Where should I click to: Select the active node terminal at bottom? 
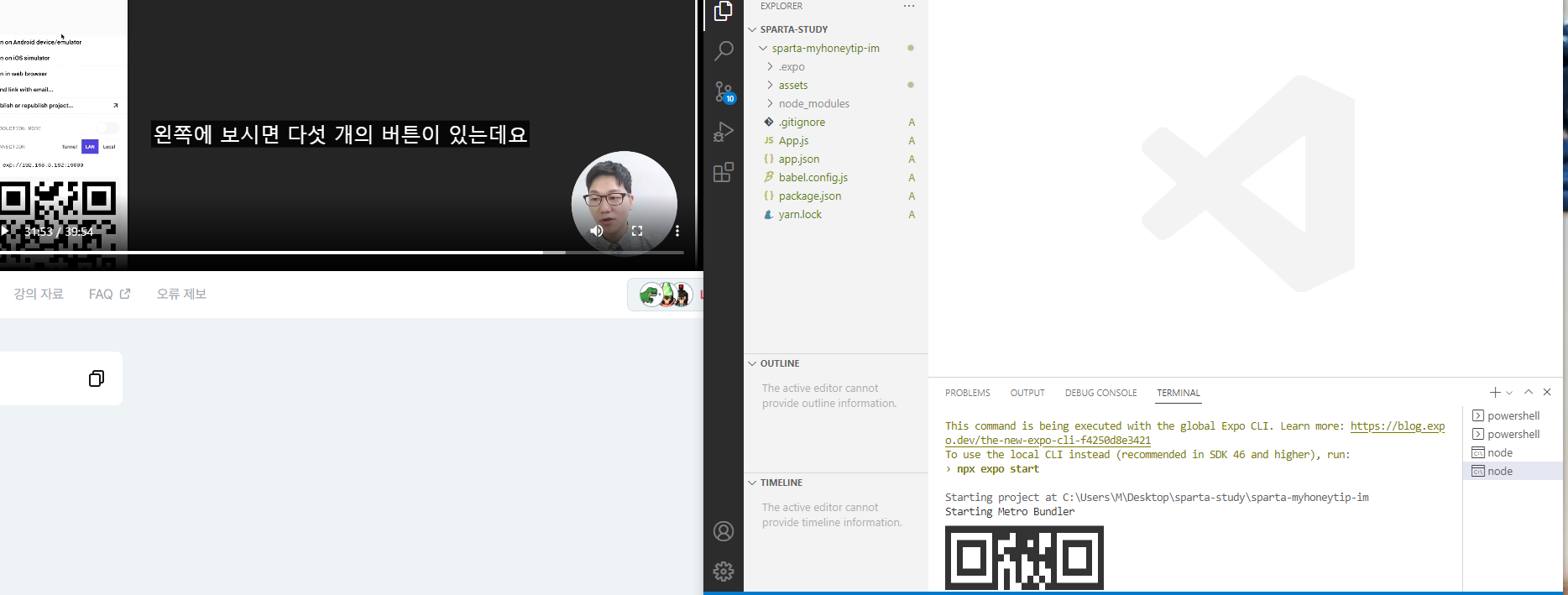coord(1513,471)
